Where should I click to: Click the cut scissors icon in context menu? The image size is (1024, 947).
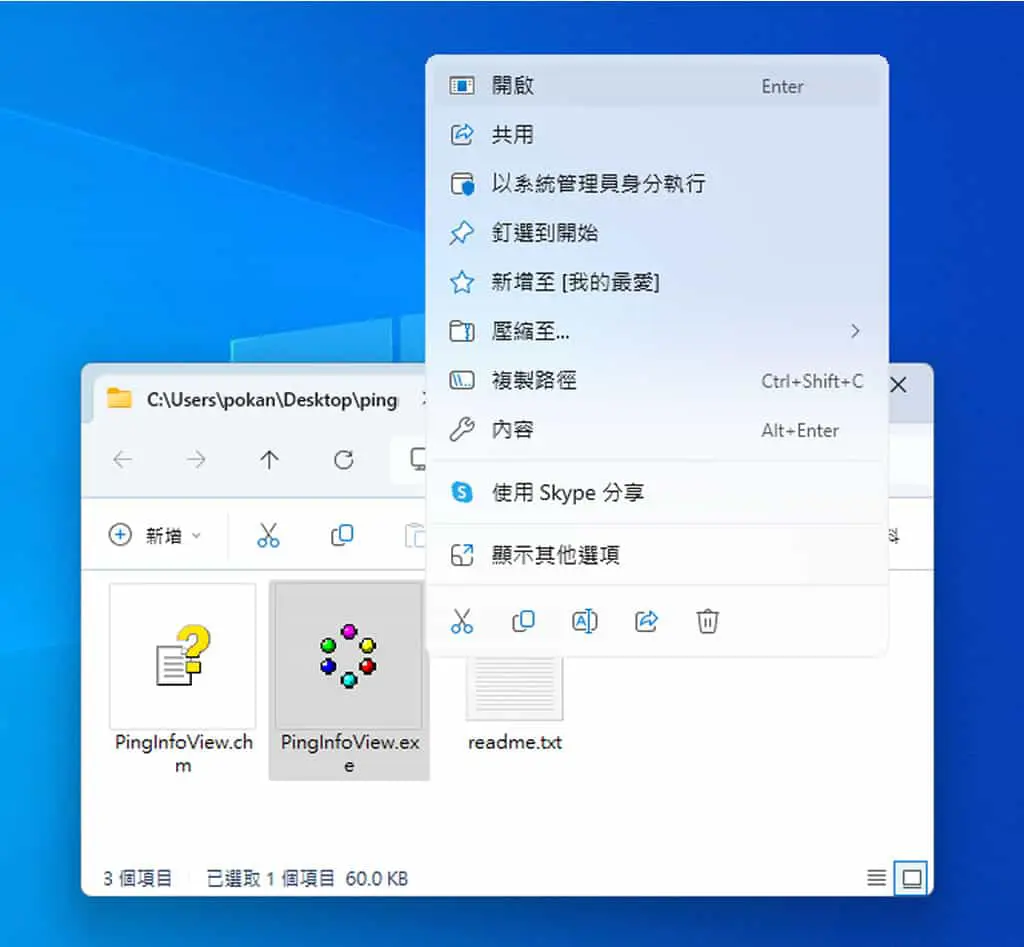click(462, 621)
